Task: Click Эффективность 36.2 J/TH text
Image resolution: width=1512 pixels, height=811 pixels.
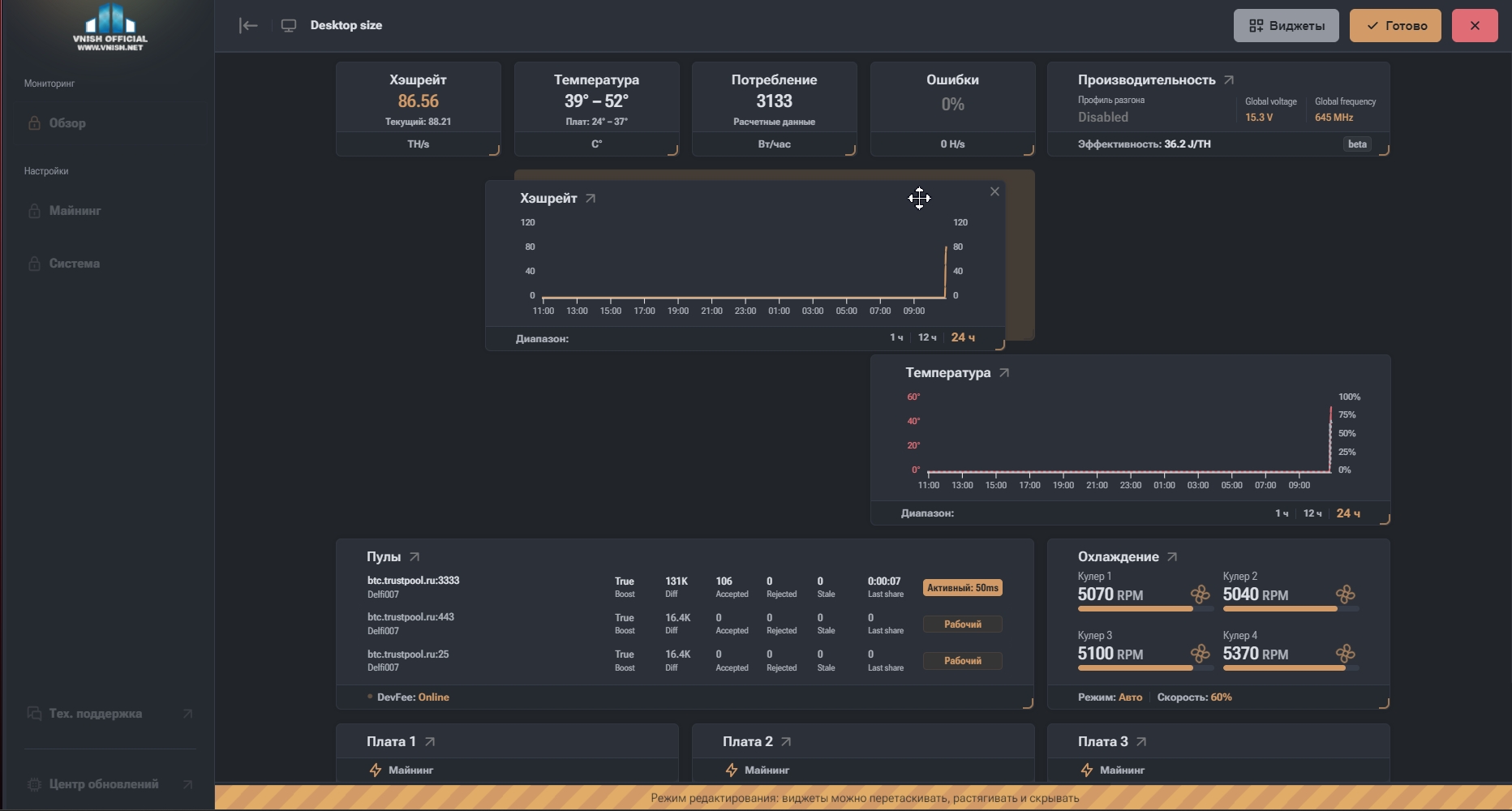Action: click(1144, 144)
